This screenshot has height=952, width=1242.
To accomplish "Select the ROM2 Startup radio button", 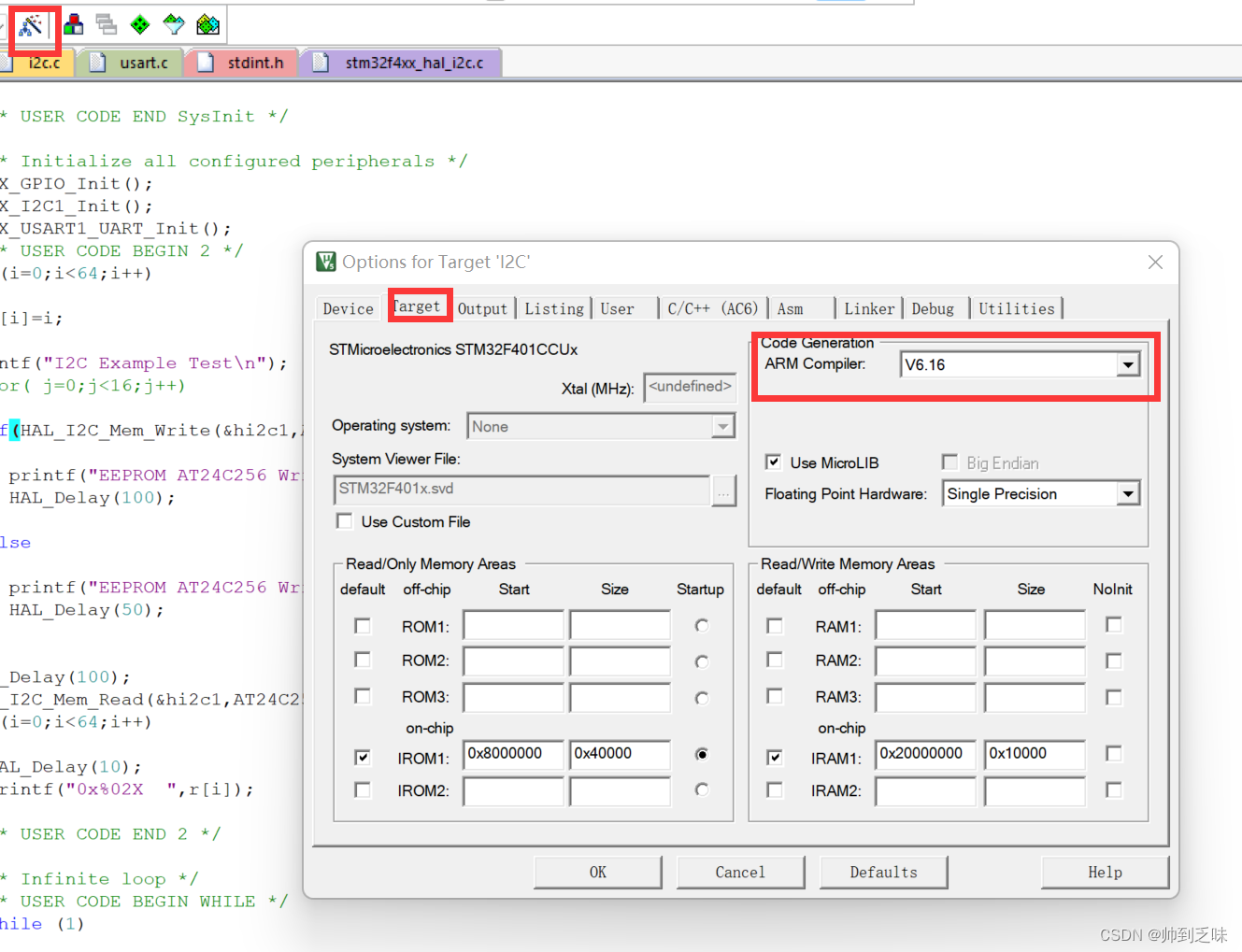I will (x=702, y=661).
